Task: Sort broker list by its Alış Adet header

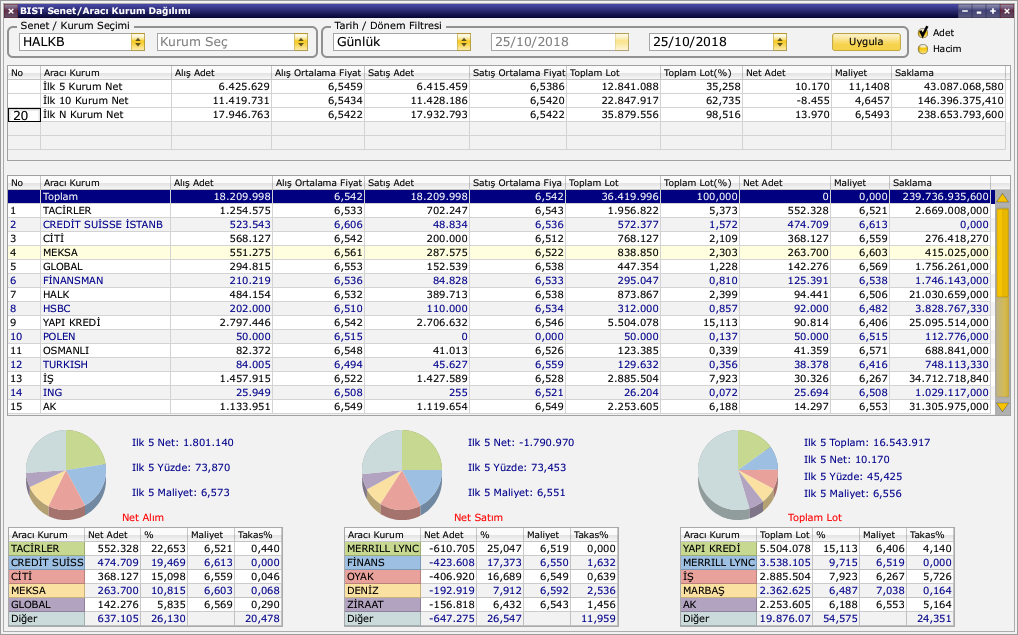Action: click(x=221, y=183)
